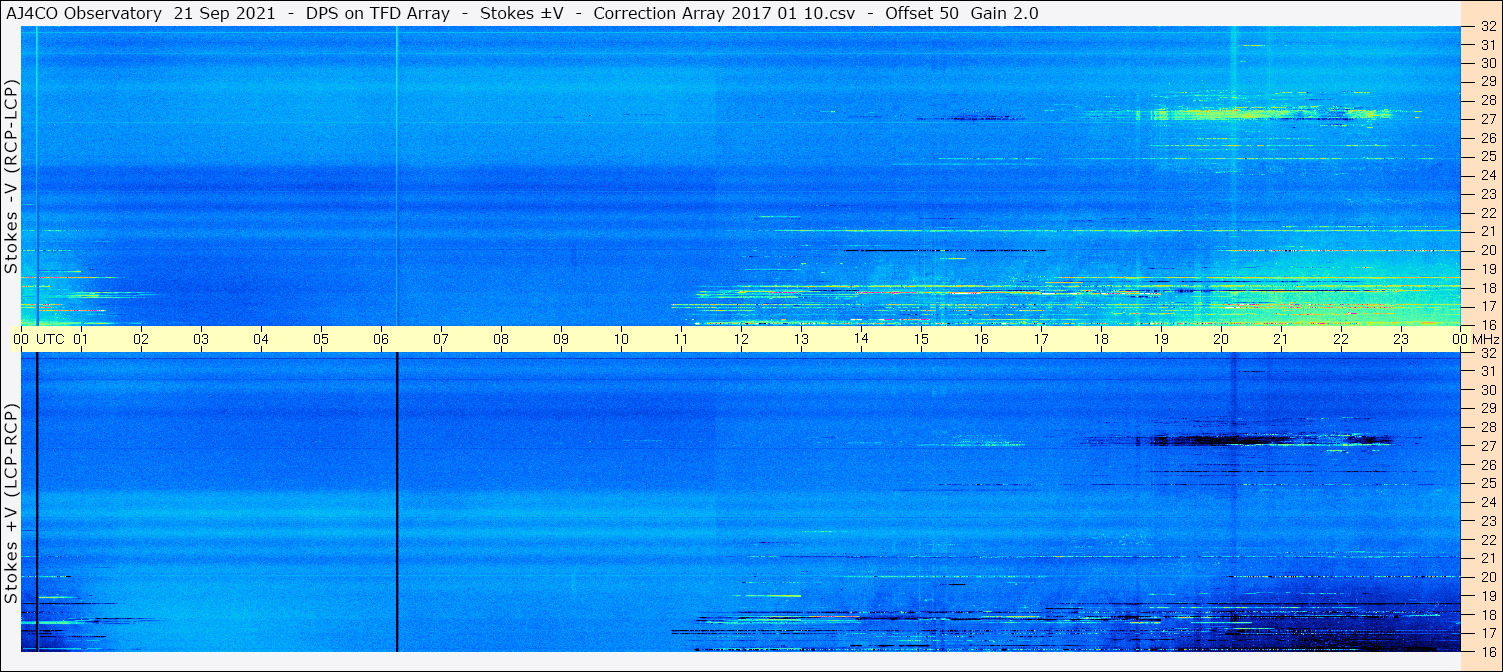Select the 13 hour tick on time axis
This screenshot has width=1503, height=672.
pyautogui.click(x=801, y=339)
